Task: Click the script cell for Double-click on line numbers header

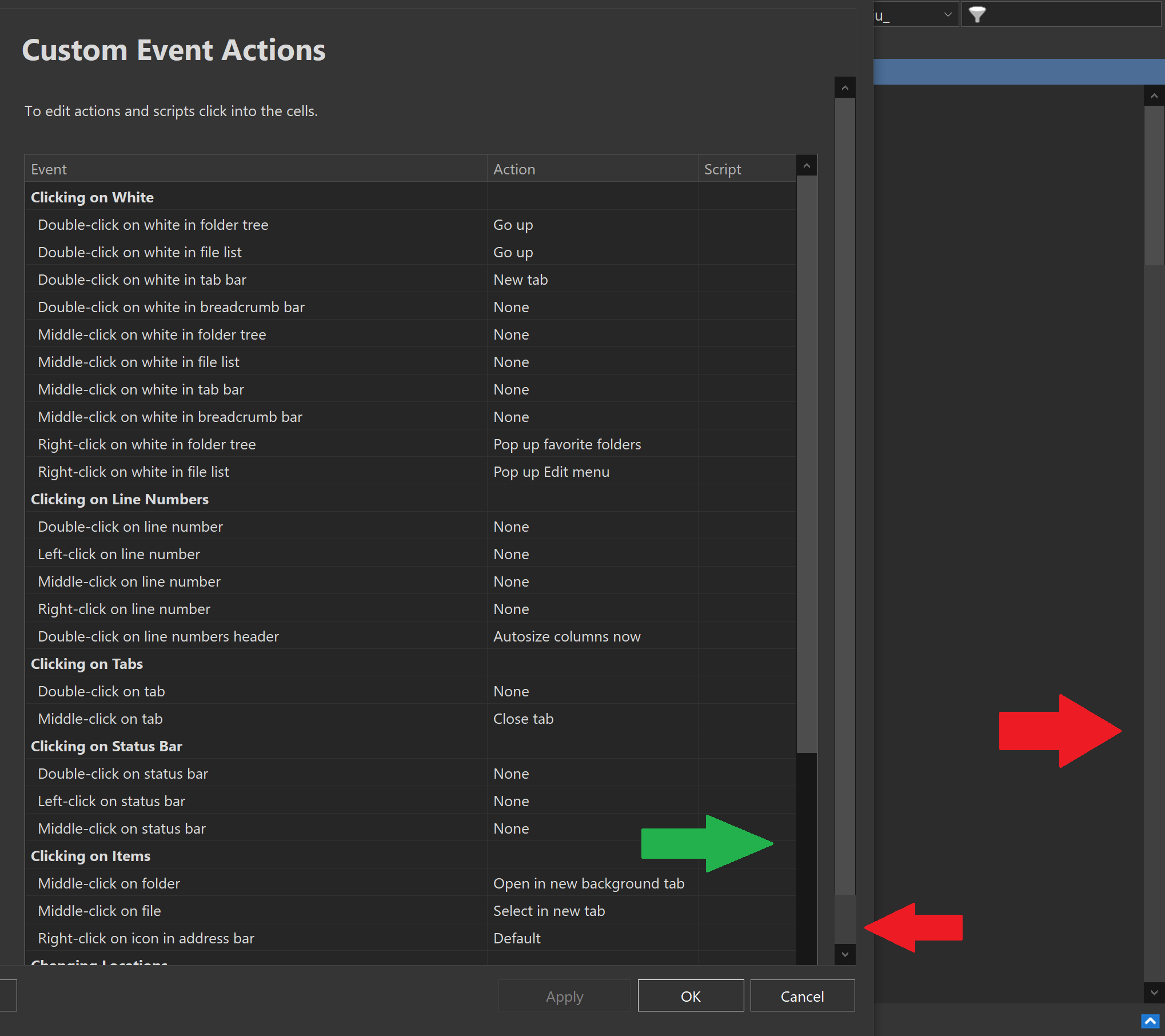Action: pyautogui.click(x=746, y=636)
